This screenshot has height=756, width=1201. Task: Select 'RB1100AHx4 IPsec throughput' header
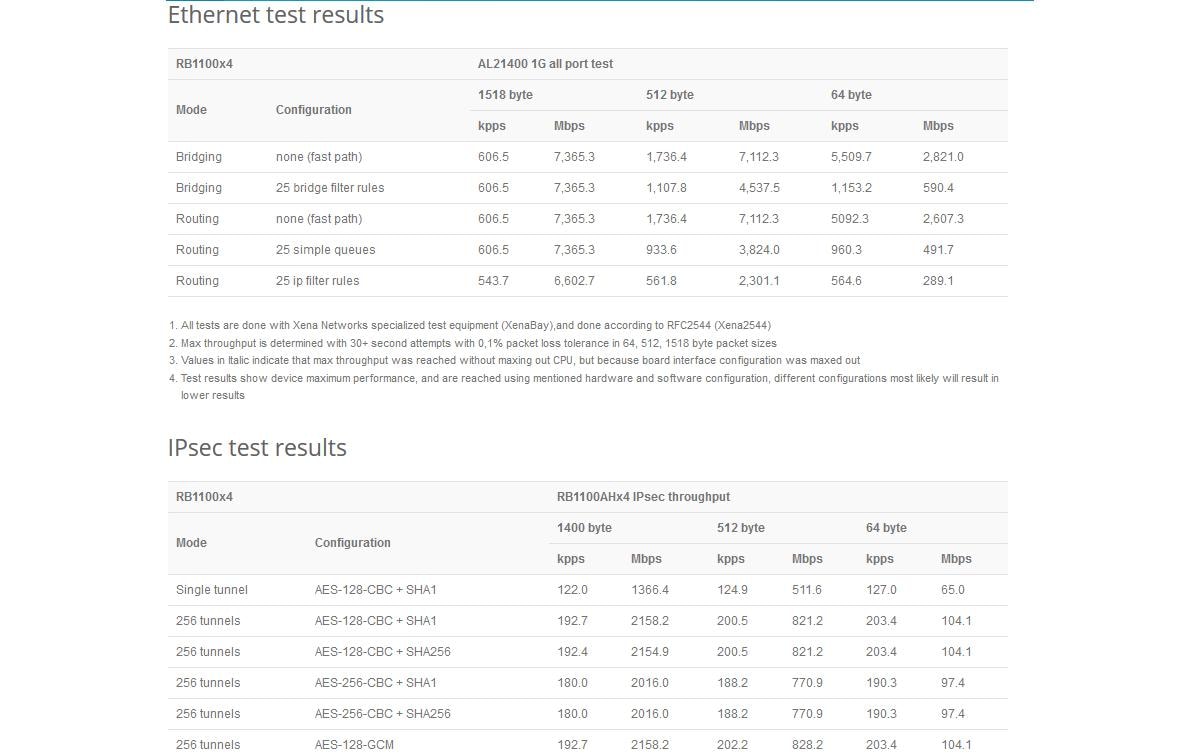pyautogui.click(x=643, y=497)
